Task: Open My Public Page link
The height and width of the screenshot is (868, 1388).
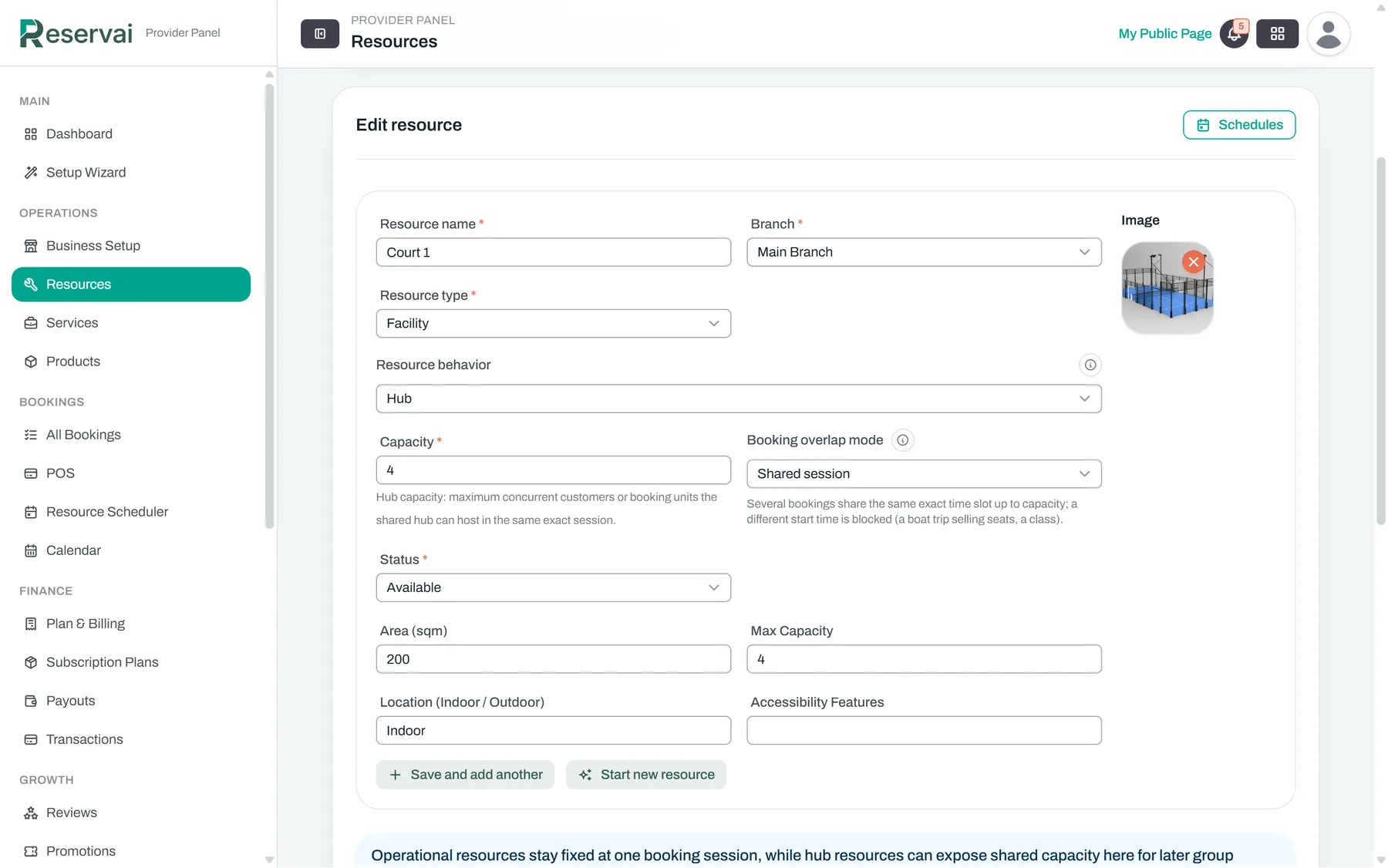Action: (1165, 34)
